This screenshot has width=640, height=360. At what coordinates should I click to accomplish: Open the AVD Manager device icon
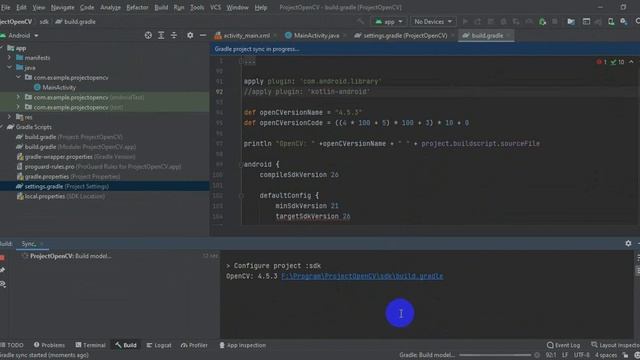[611, 21]
